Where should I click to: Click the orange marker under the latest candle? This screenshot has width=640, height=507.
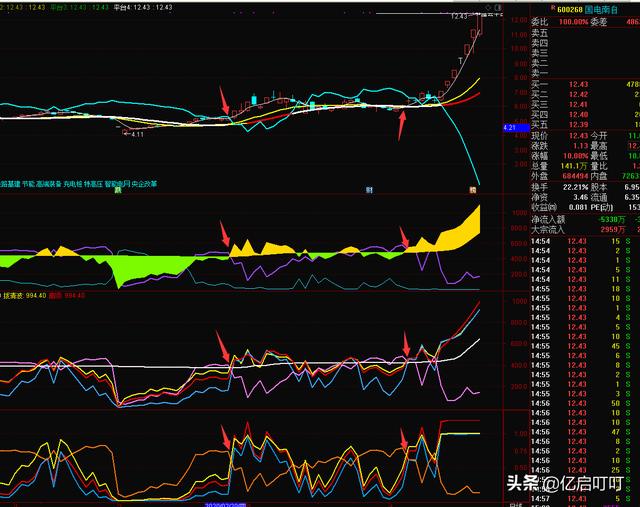[x=473, y=190]
